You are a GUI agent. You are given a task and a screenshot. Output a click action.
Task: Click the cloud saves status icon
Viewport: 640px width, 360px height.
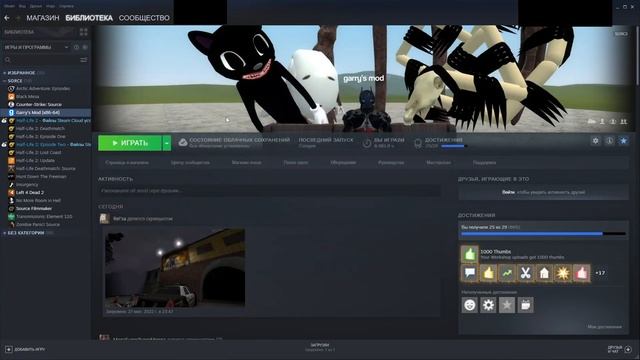(183, 142)
